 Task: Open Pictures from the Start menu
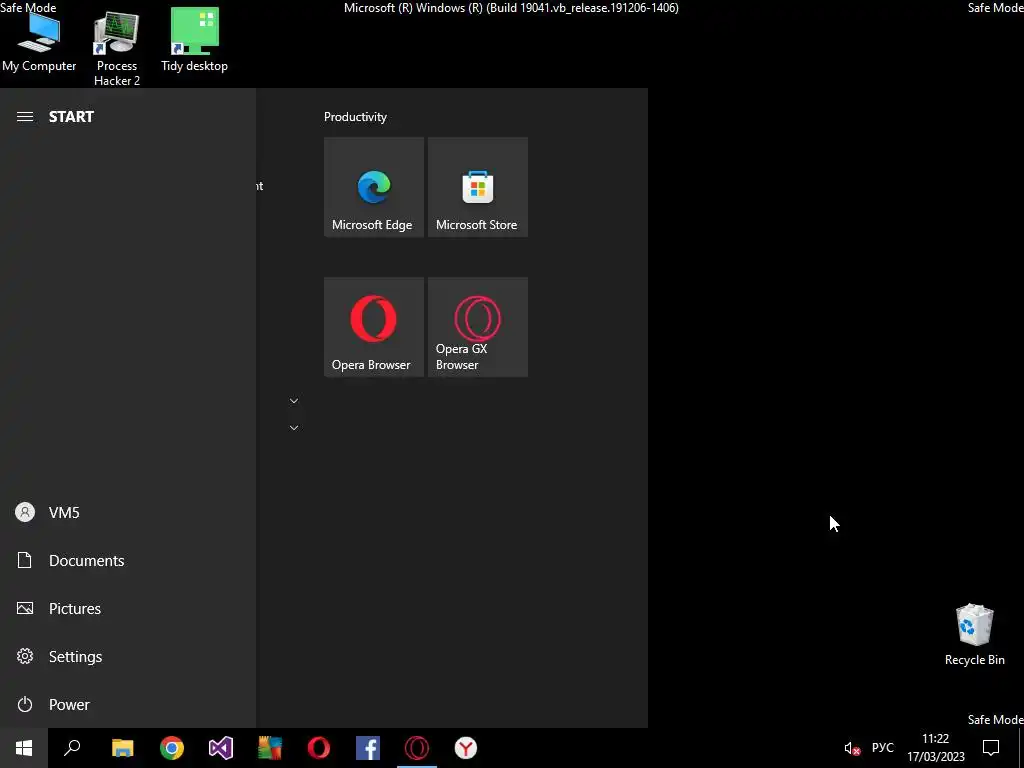(128, 608)
